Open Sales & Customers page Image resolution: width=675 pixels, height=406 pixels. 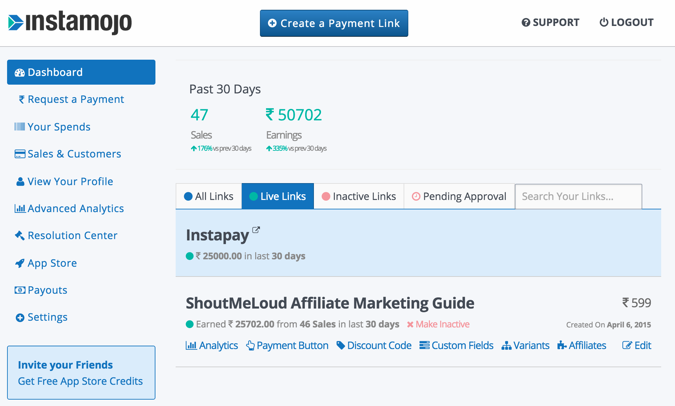point(68,154)
